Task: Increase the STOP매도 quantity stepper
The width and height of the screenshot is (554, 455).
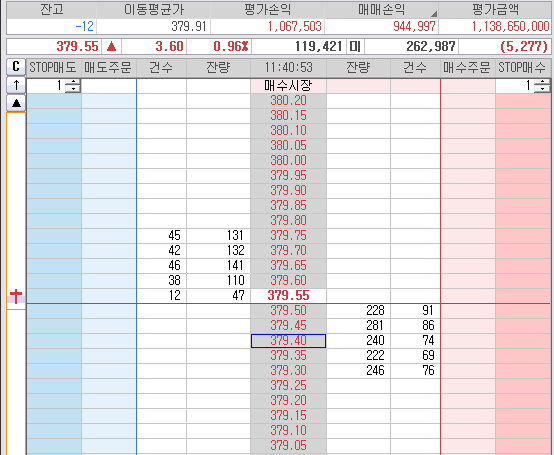Action: (x=73, y=82)
